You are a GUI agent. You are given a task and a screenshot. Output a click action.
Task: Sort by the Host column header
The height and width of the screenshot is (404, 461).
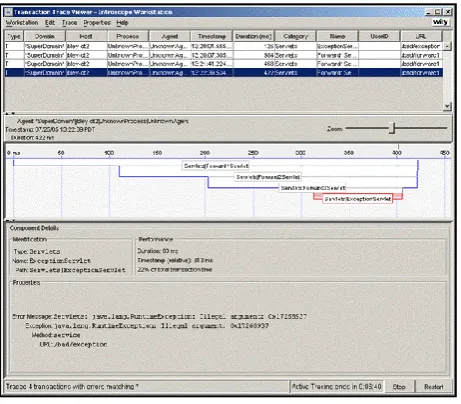[x=86, y=36]
